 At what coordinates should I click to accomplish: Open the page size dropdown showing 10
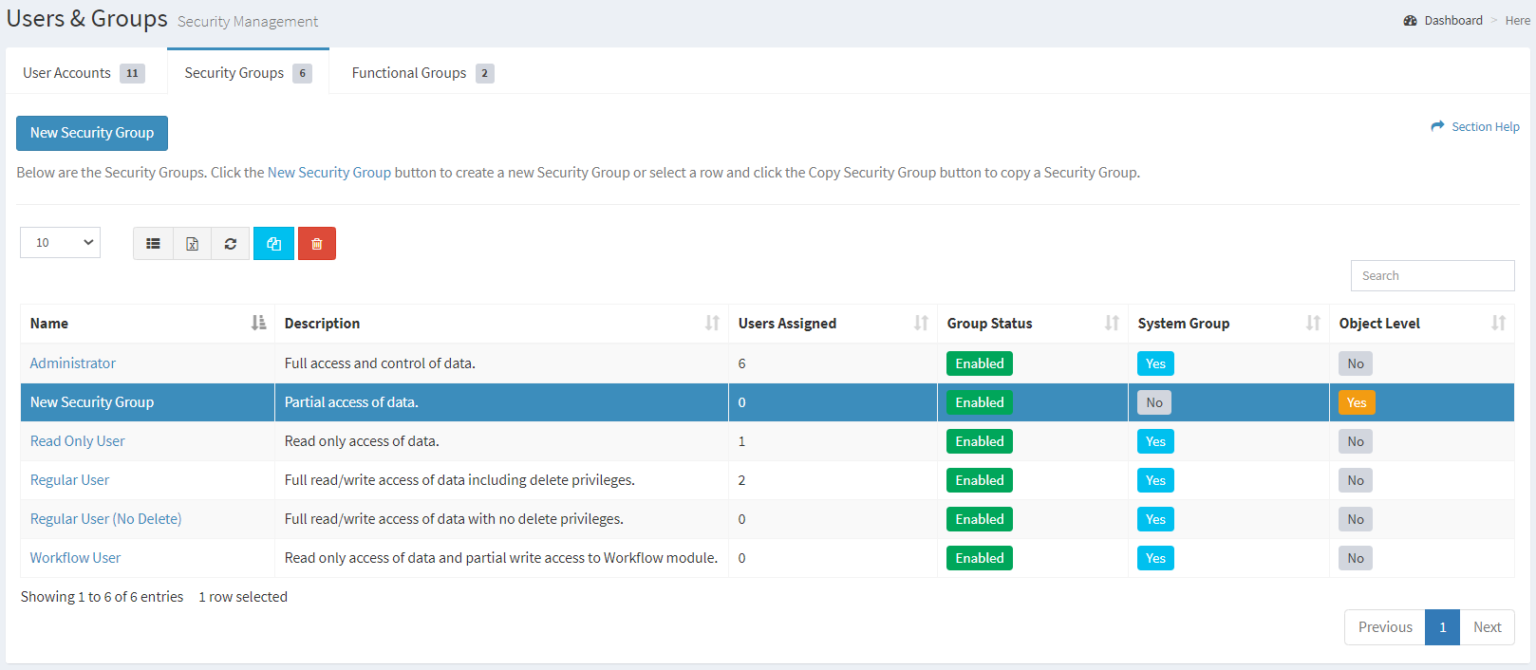(x=59, y=242)
